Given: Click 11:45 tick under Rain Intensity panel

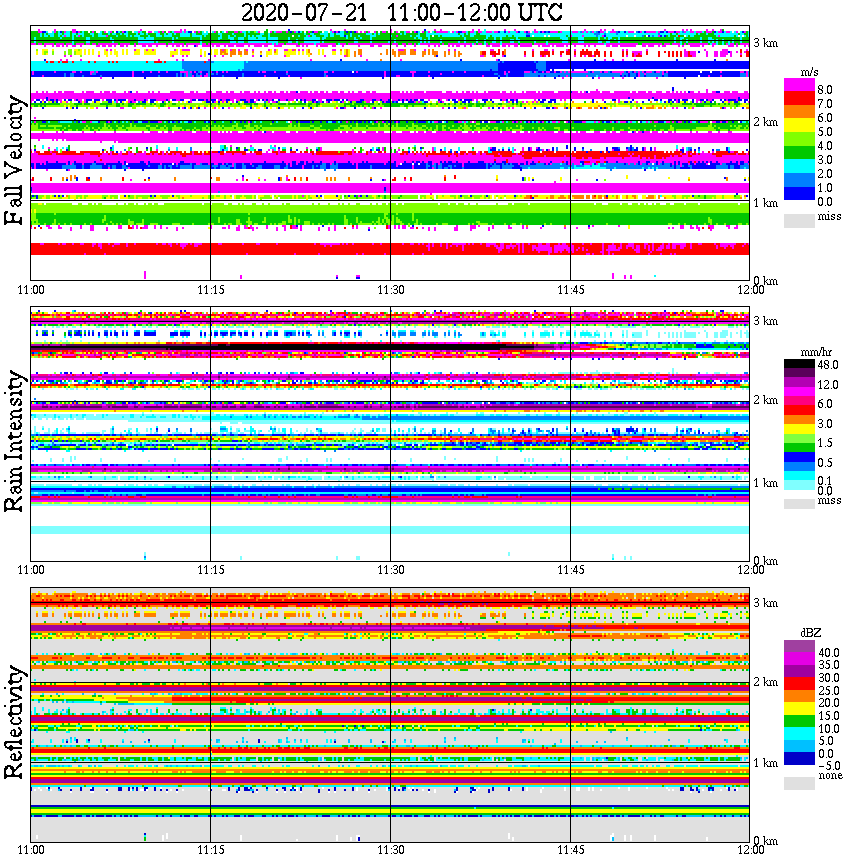Looking at the screenshot, I should (x=571, y=570).
